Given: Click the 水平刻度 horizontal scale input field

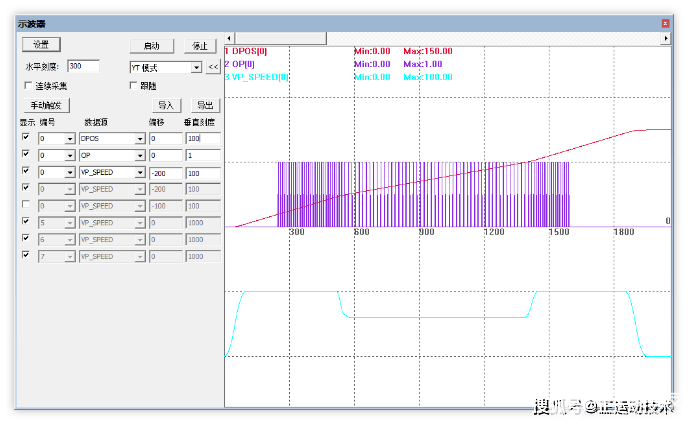Looking at the screenshot, I should coord(82,67).
